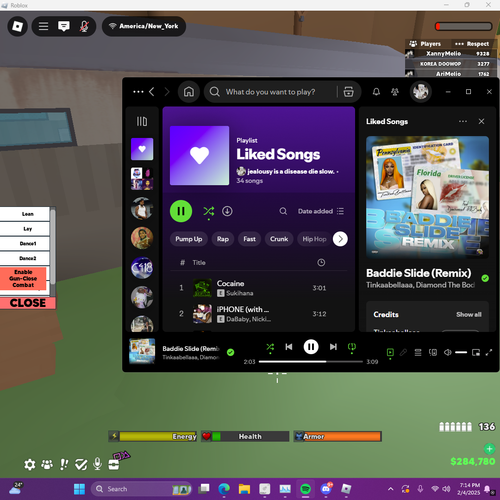This screenshot has width=500, height=500.
Task: Filter by Hip Hop chip
Action: 314,239
